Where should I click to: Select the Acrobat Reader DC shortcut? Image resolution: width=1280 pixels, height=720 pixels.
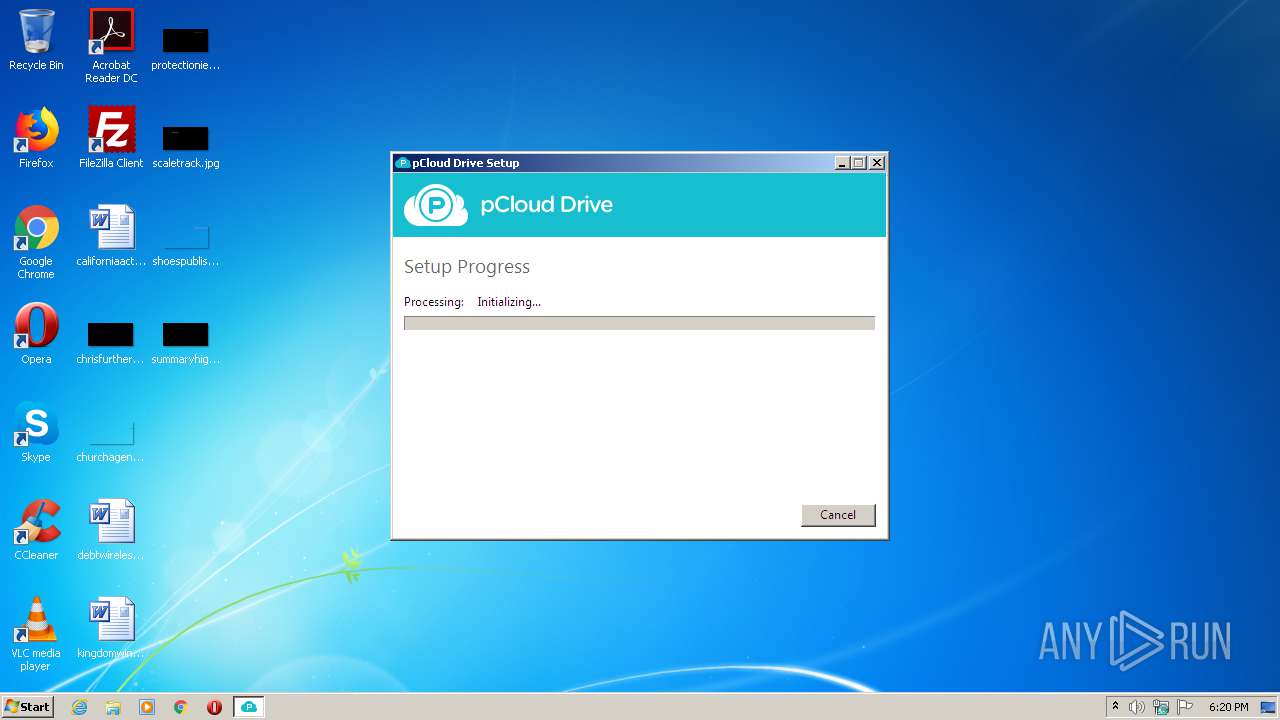pos(111,46)
